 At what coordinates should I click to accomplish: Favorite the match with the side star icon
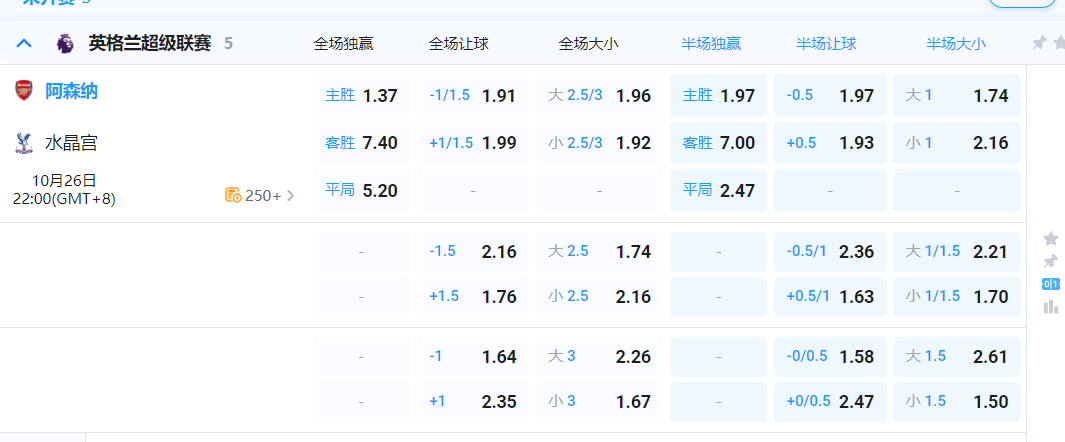[1050, 239]
